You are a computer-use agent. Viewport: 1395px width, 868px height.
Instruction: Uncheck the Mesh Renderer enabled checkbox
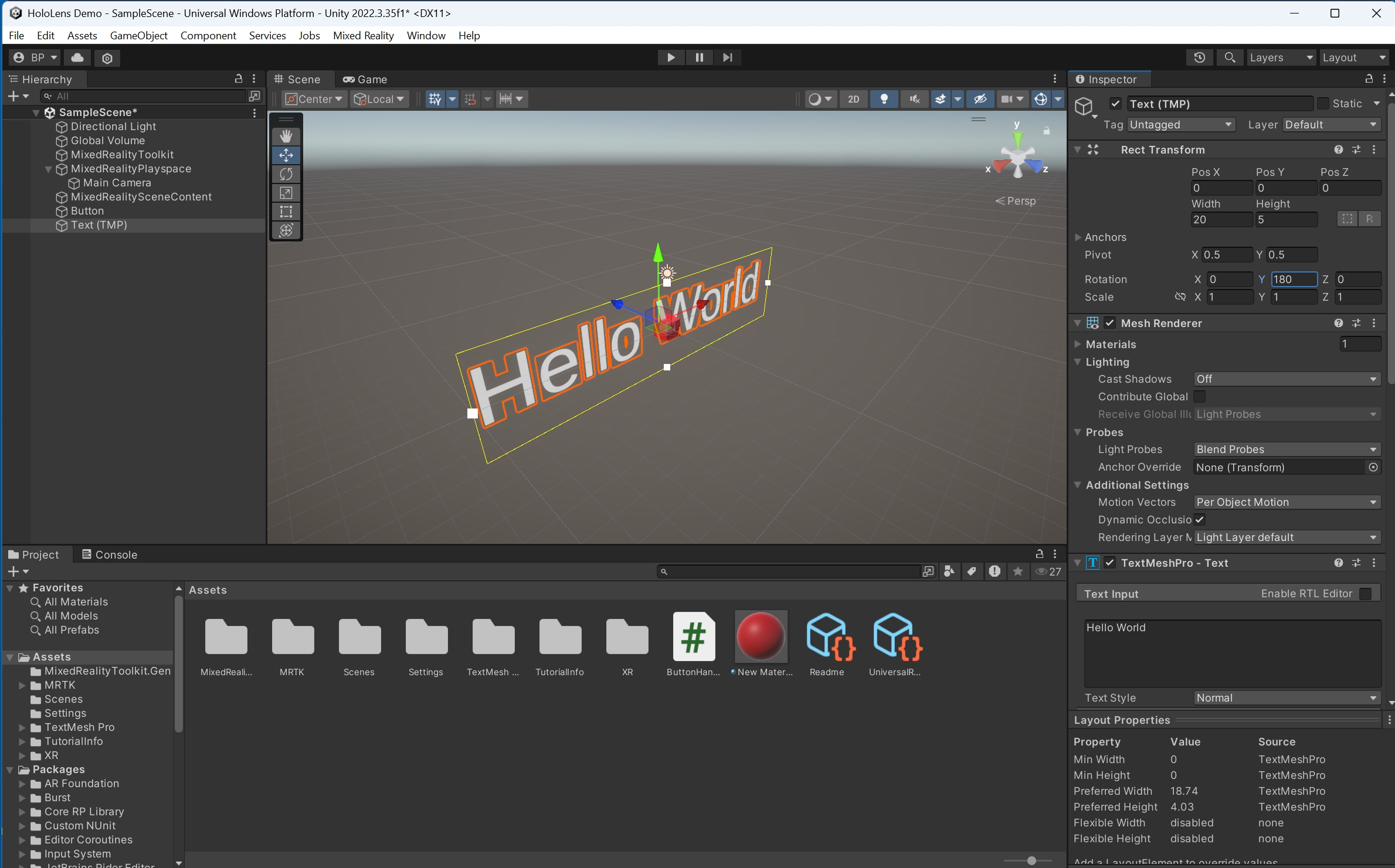pyautogui.click(x=1110, y=323)
